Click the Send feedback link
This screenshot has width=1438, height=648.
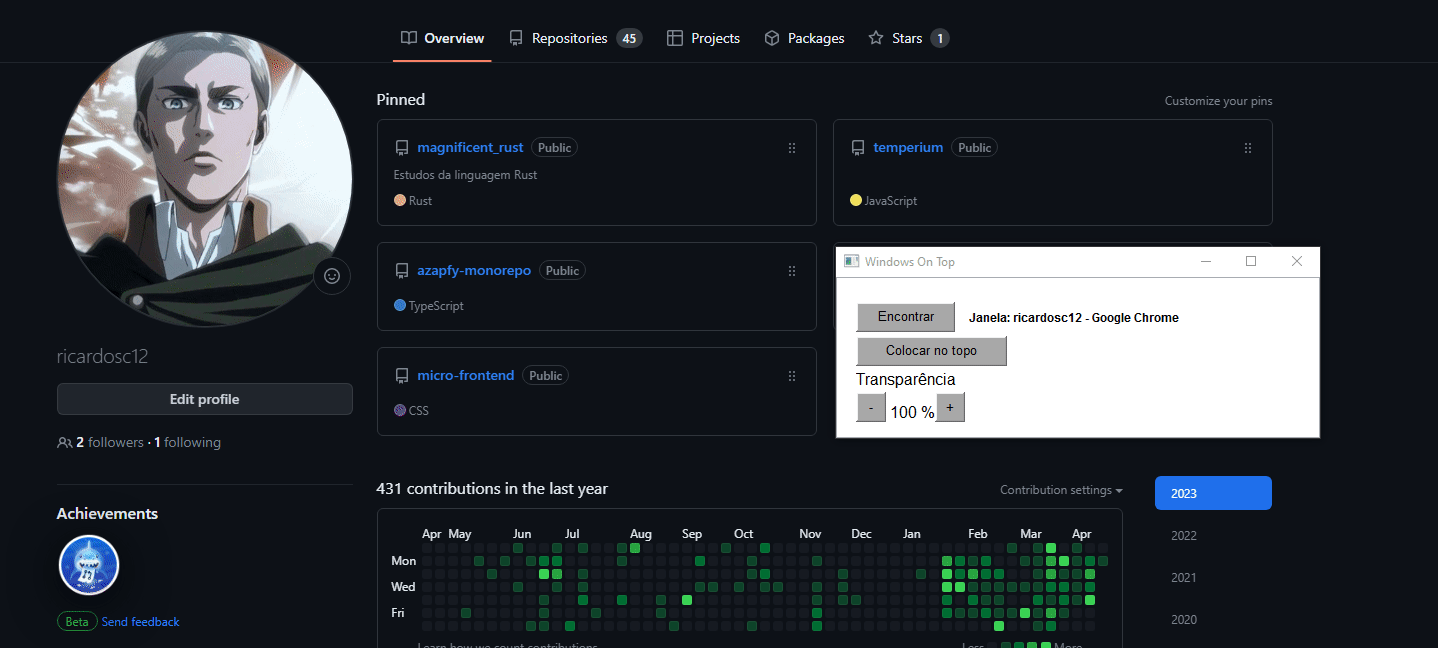tap(140, 622)
